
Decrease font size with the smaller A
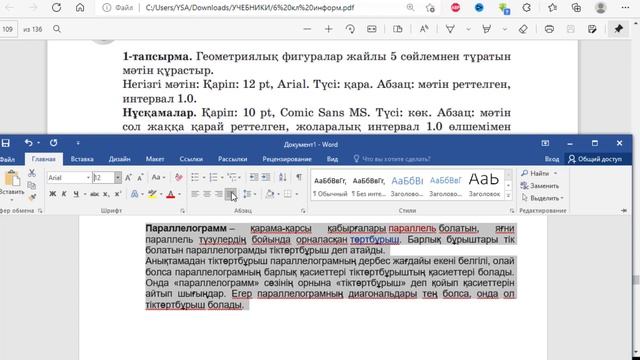[140, 178]
